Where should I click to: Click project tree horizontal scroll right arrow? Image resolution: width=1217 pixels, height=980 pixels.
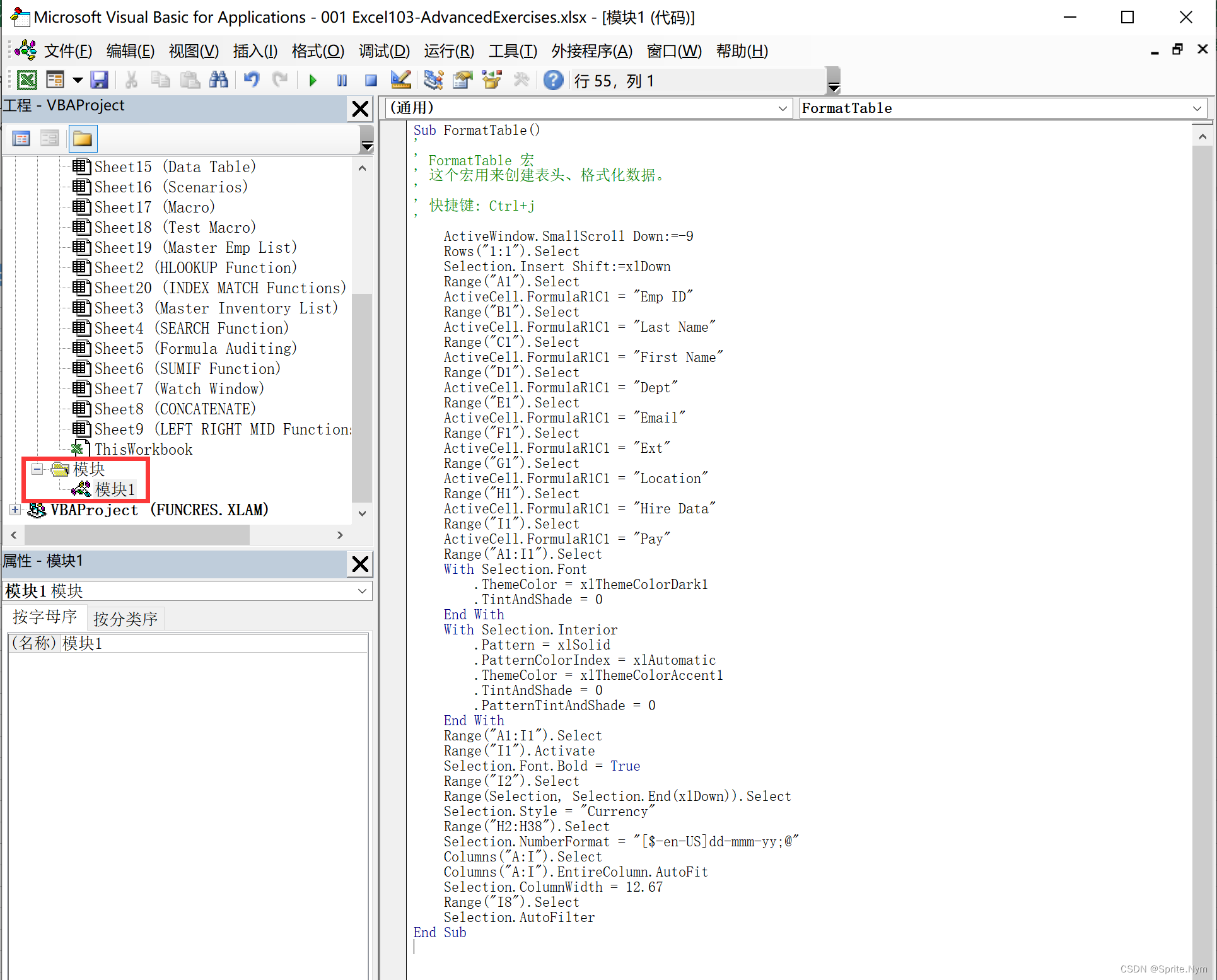pyautogui.click(x=340, y=535)
